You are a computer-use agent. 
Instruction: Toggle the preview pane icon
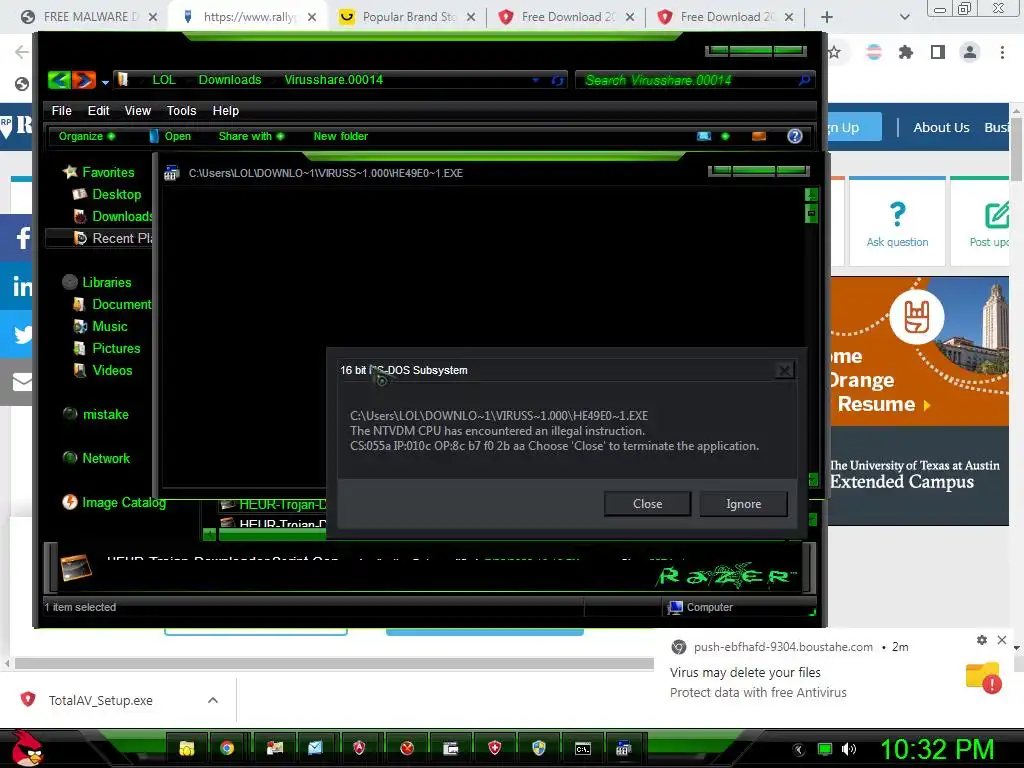click(x=759, y=136)
